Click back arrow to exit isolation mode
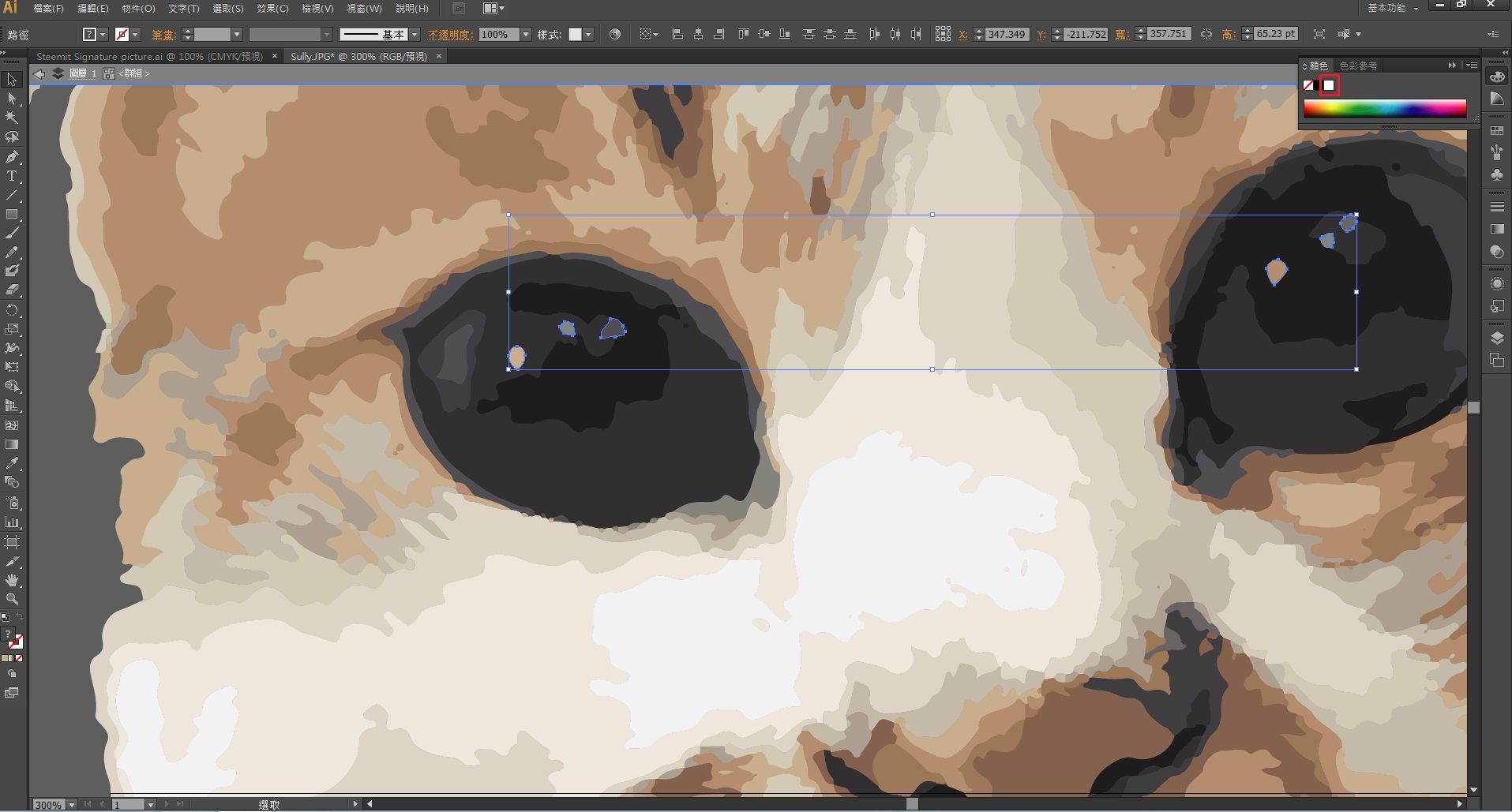The width and height of the screenshot is (1512, 812). [x=39, y=73]
